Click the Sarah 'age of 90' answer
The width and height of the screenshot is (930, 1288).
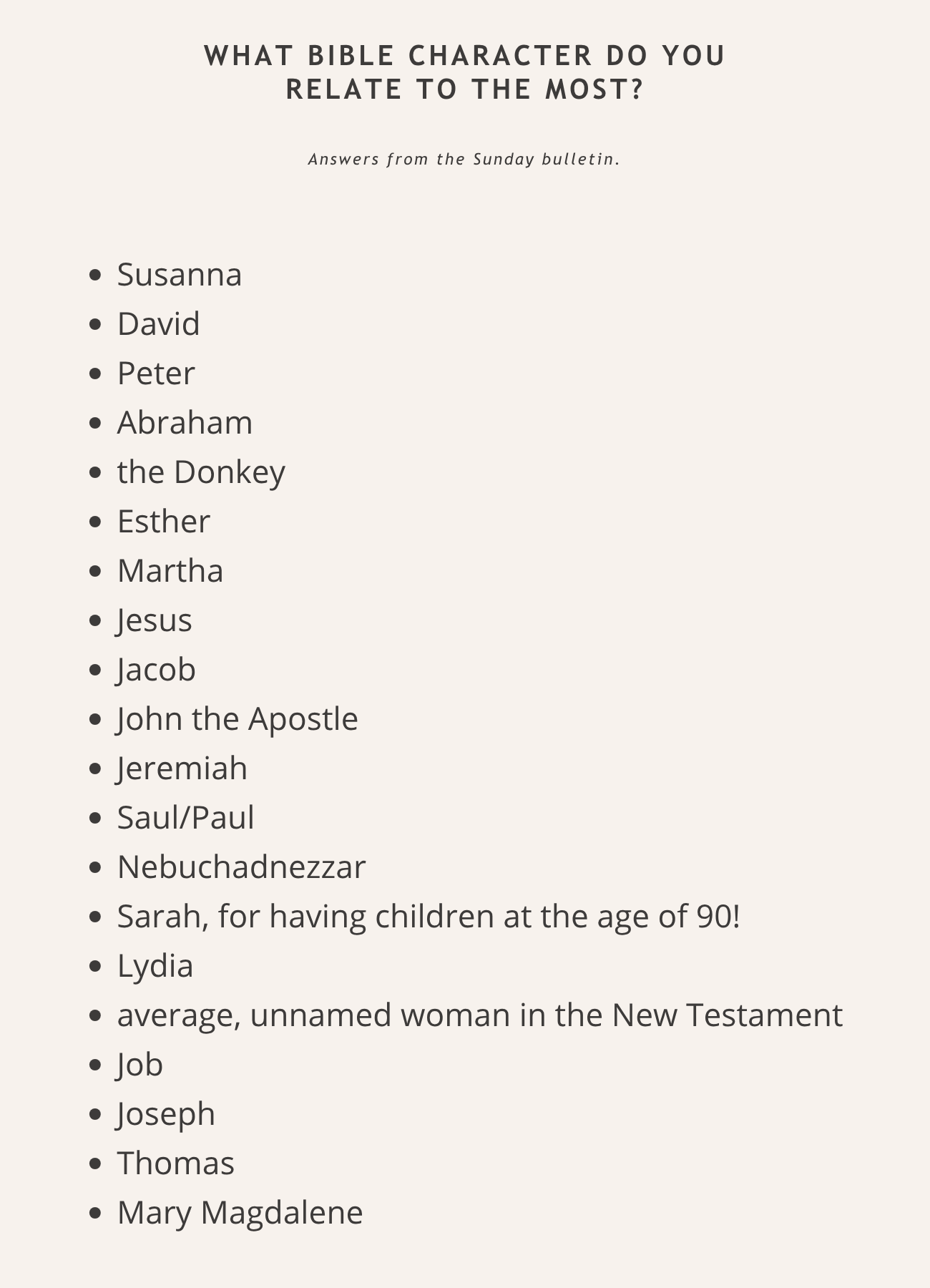click(429, 917)
